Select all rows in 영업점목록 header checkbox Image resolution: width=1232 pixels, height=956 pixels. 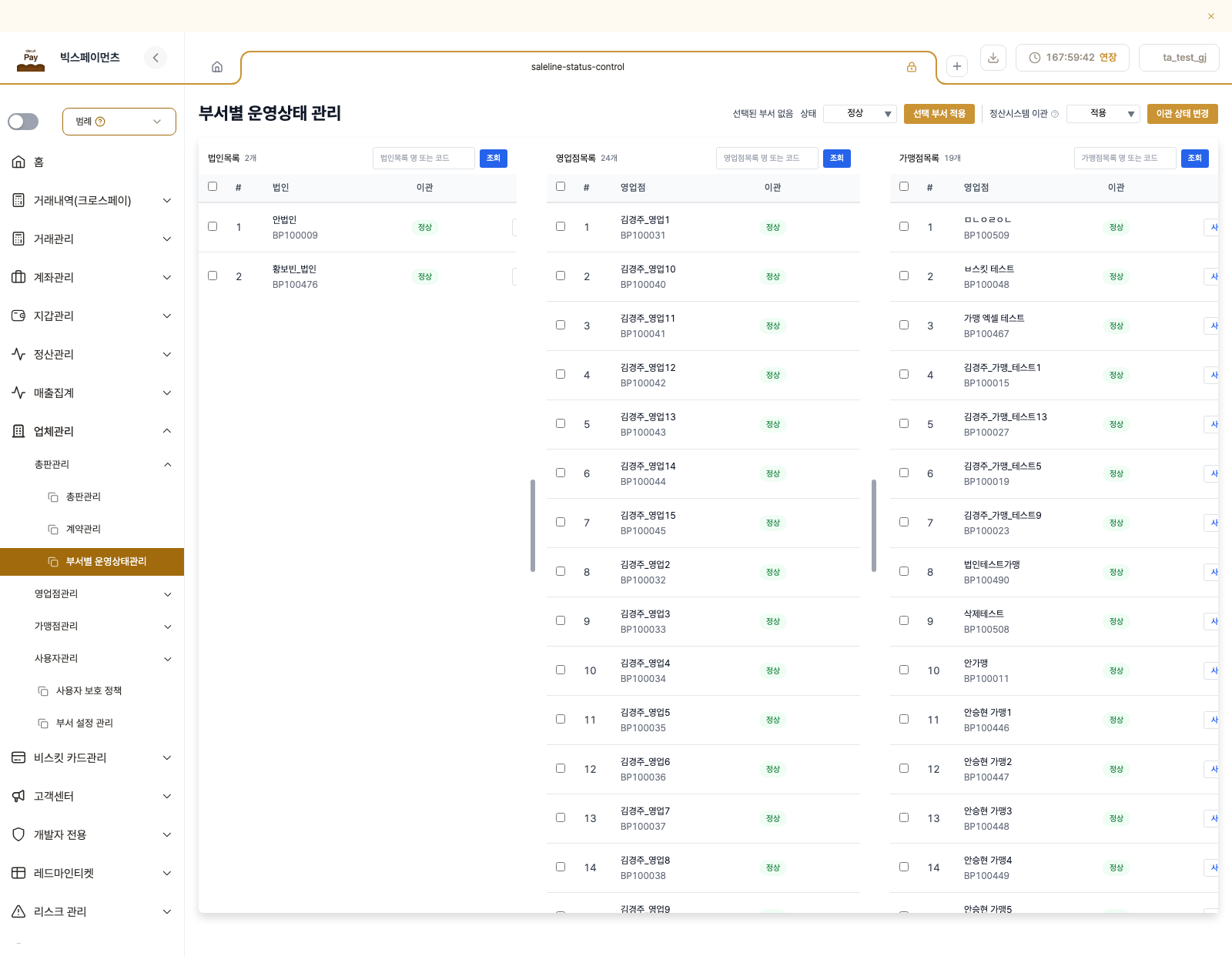(561, 186)
